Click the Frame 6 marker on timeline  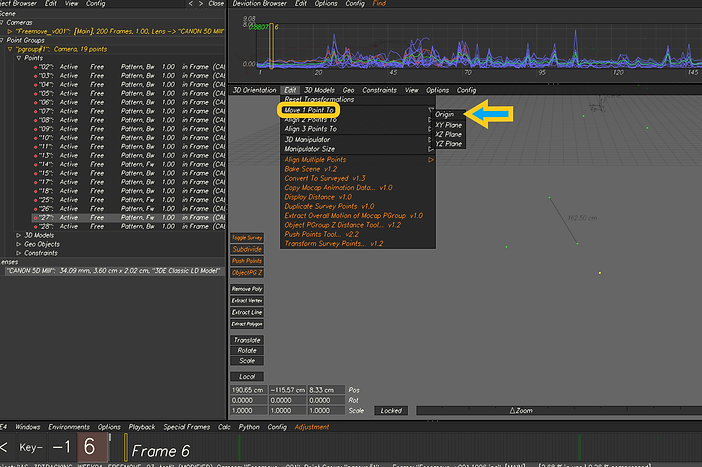coord(126,448)
